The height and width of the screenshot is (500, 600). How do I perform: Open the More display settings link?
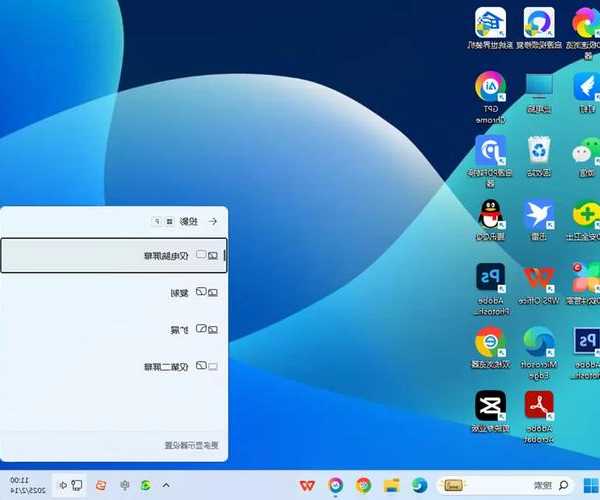click(x=190, y=446)
